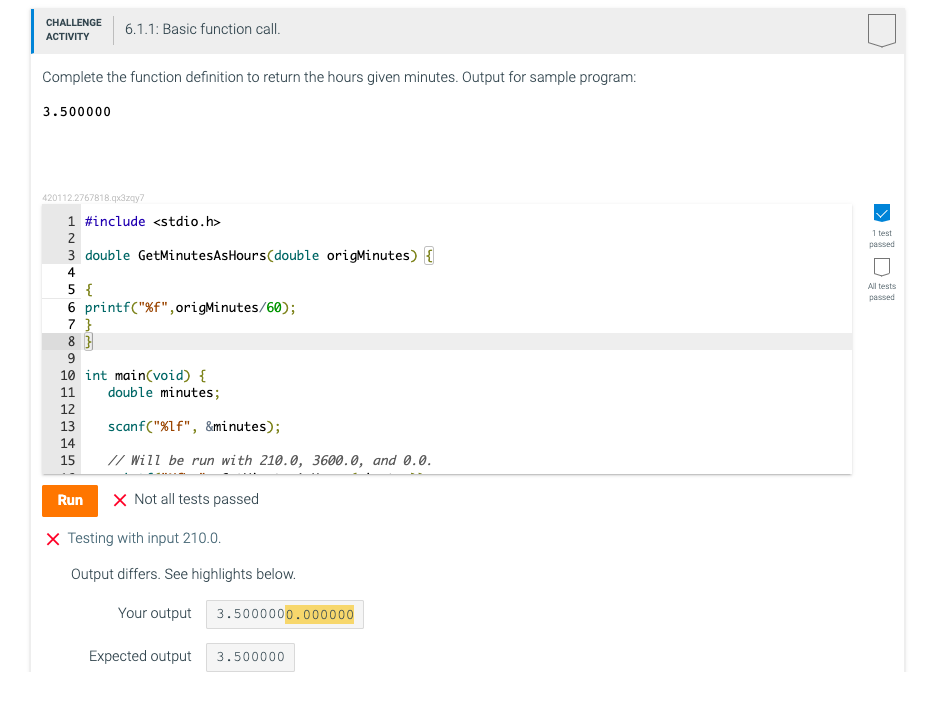Click the blue checkmark shield badge
Image resolution: width=929 pixels, height=723 pixels.
881,213
